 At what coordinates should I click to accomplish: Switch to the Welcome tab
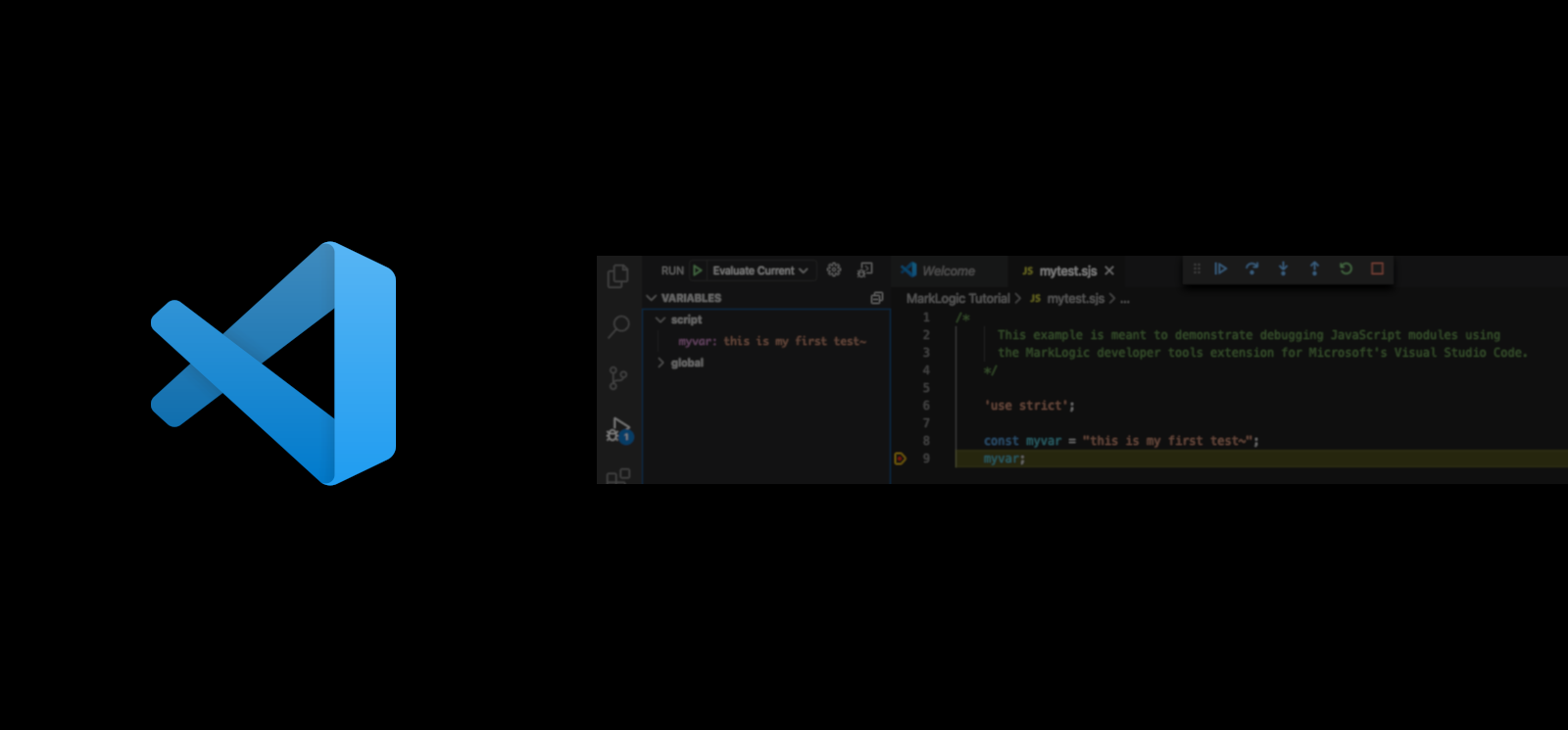[948, 270]
